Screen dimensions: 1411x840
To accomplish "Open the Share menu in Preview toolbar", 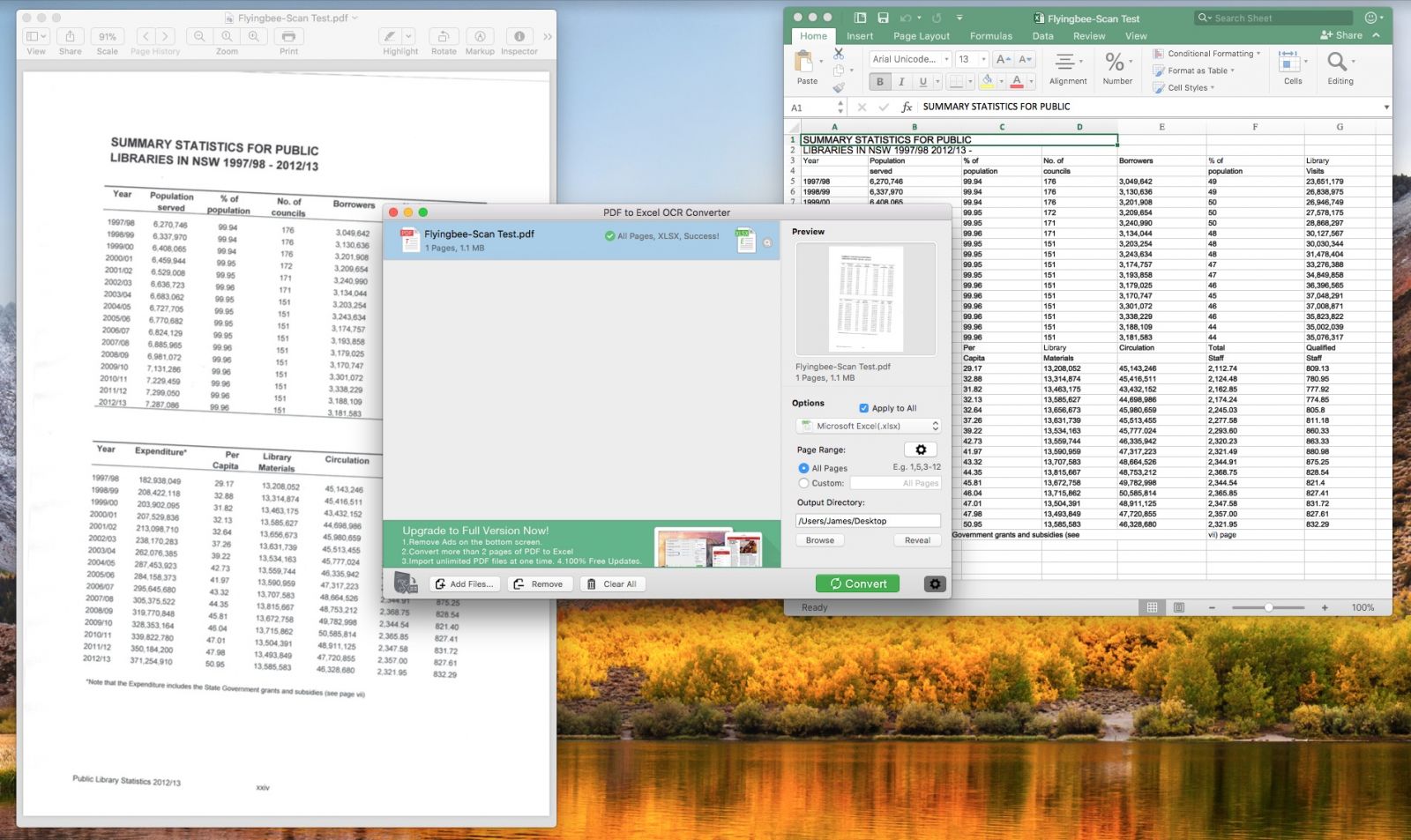I will [x=70, y=36].
